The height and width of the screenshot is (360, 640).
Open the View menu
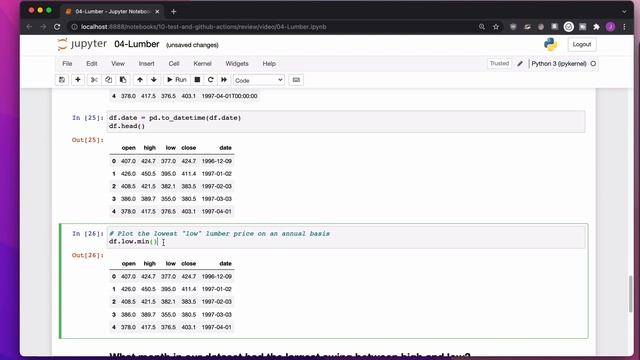118,64
